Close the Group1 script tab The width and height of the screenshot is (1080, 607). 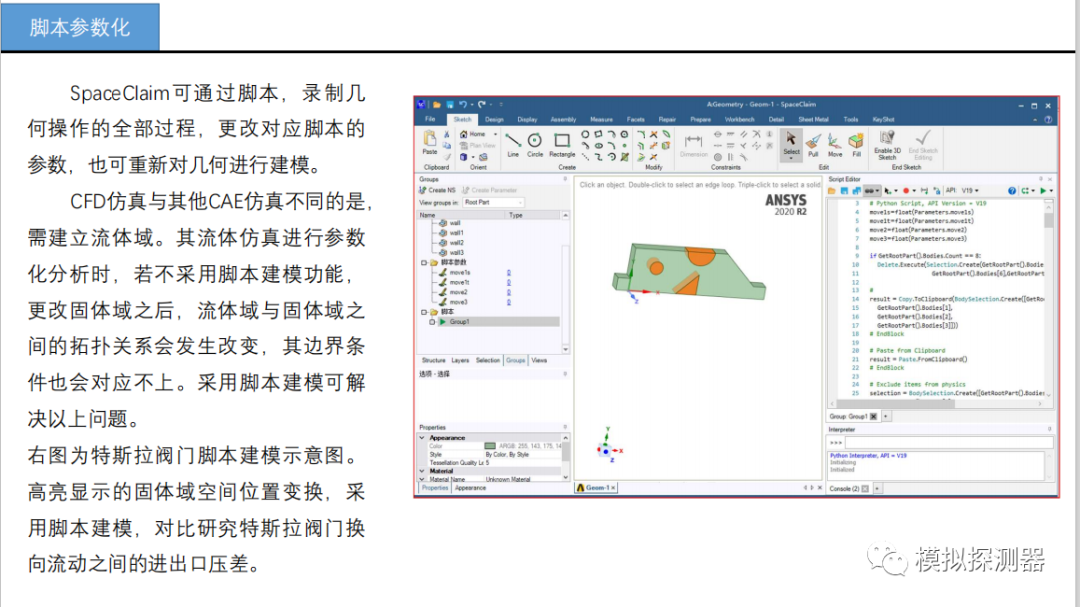coord(873,416)
